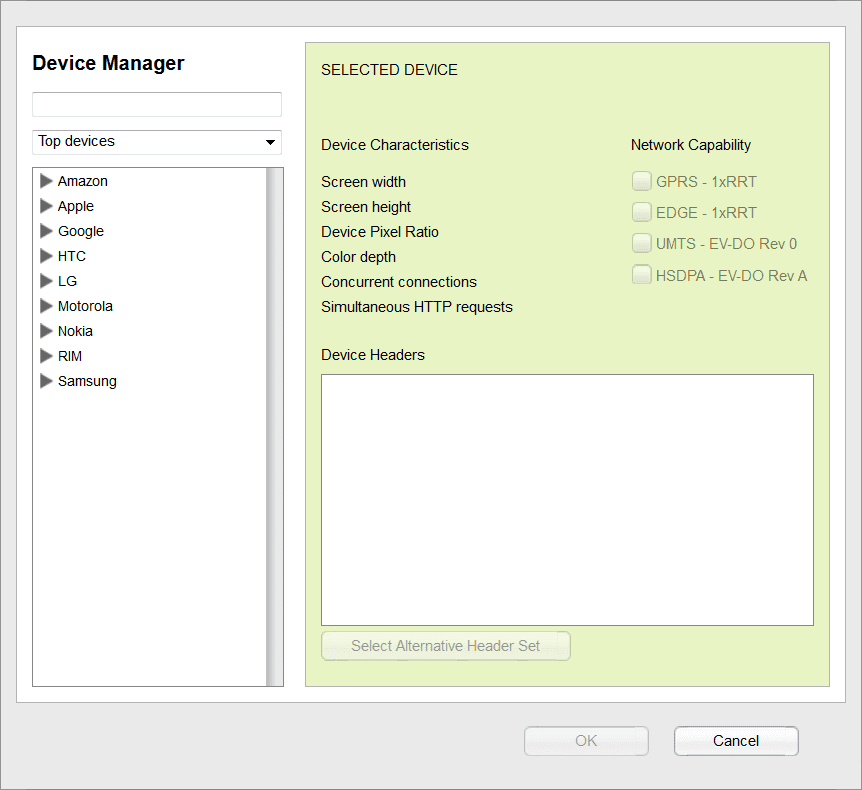Click the Screen height label
Image resolution: width=862 pixels, height=790 pixels.
[366, 207]
